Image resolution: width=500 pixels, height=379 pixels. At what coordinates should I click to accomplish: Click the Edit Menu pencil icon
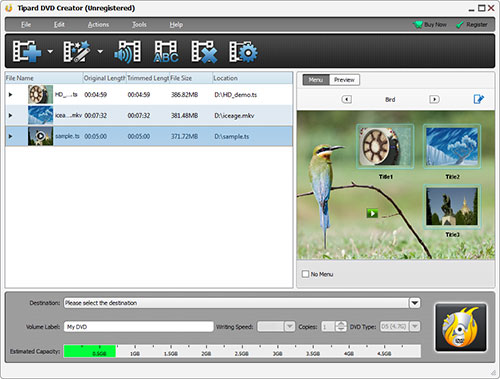(479, 99)
